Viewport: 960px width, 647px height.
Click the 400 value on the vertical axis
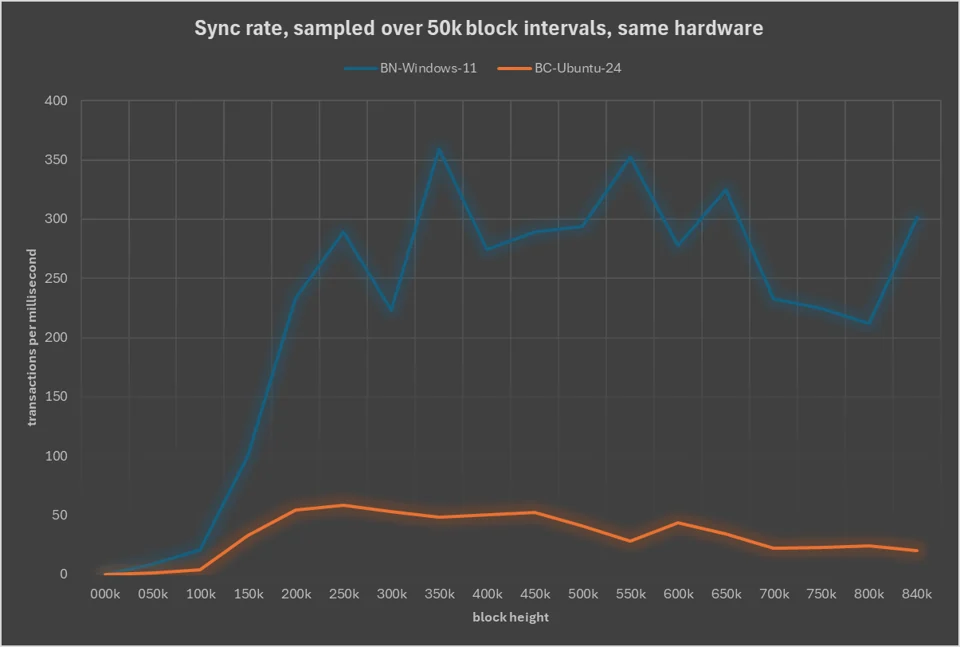coord(56,100)
